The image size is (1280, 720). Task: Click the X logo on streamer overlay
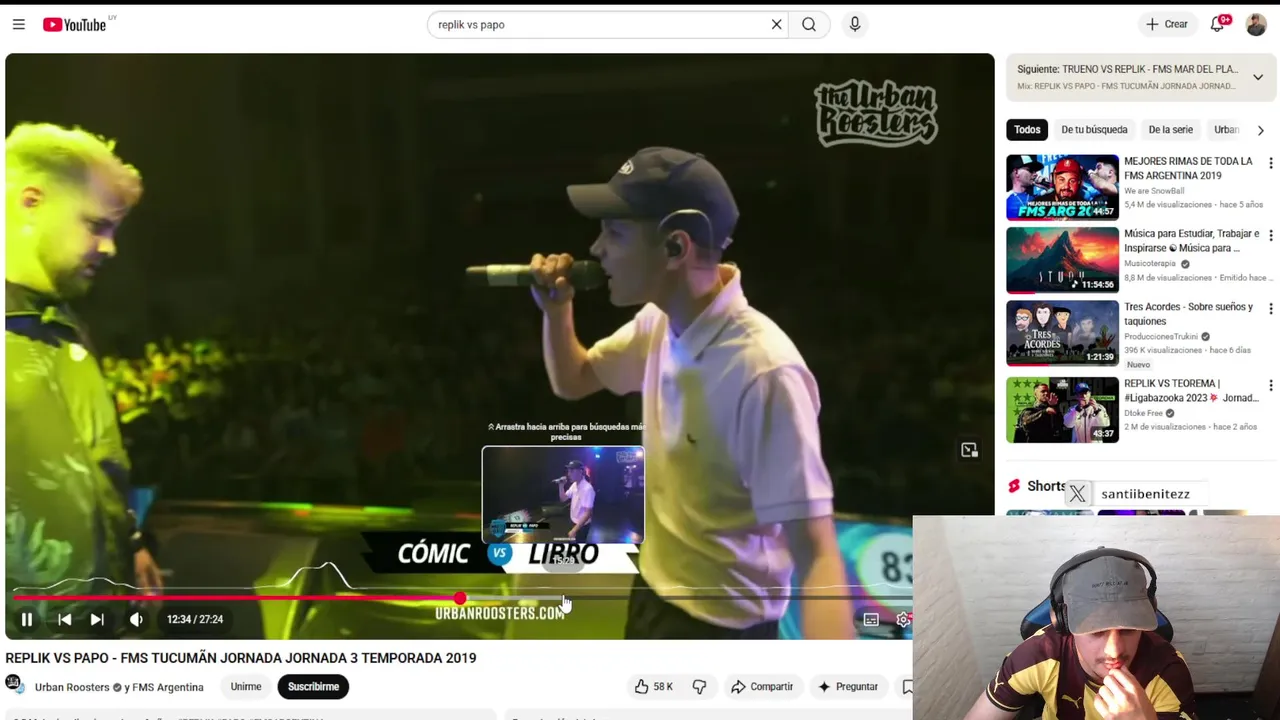(x=1077, y=493)
